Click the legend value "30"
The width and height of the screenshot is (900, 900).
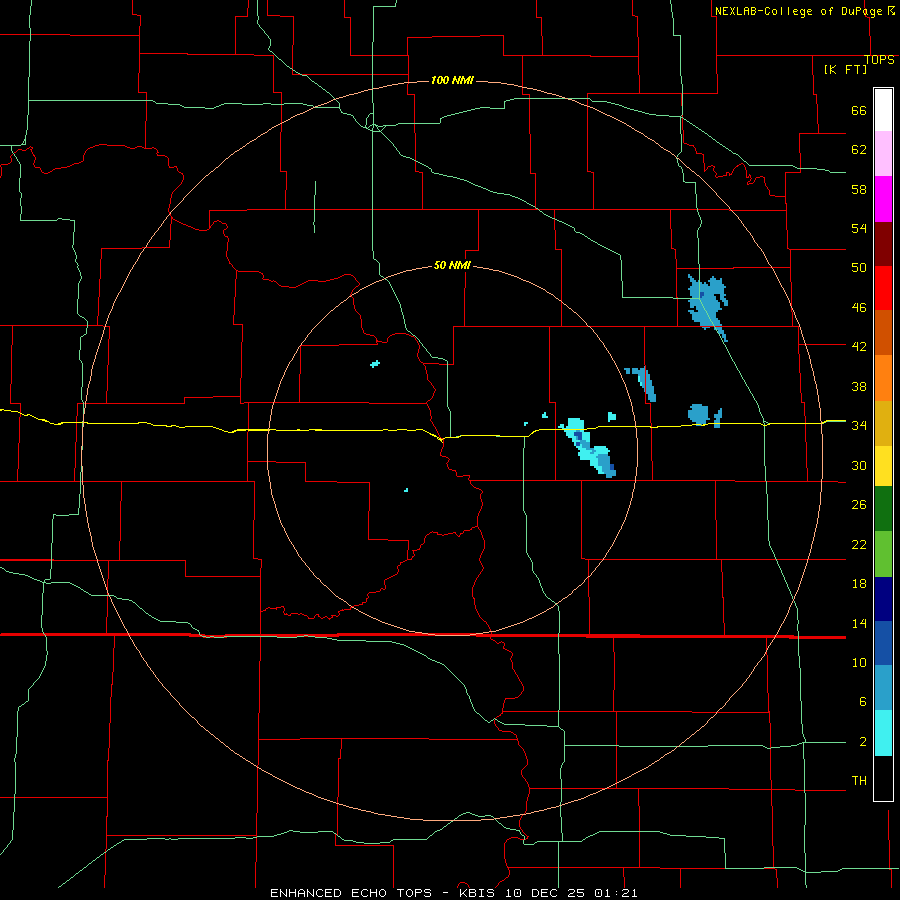pos(859,465)
